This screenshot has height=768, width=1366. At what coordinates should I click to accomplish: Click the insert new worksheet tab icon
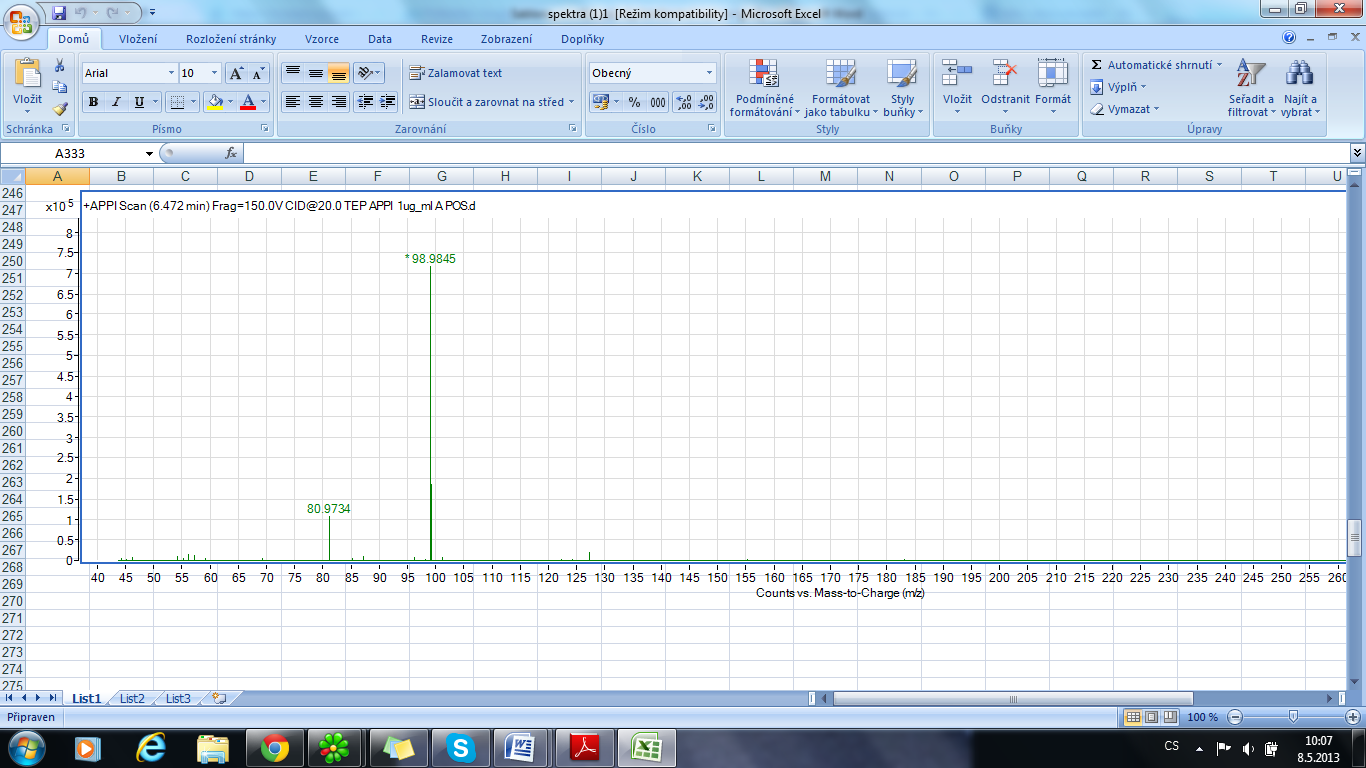click(x=219, y=698)
